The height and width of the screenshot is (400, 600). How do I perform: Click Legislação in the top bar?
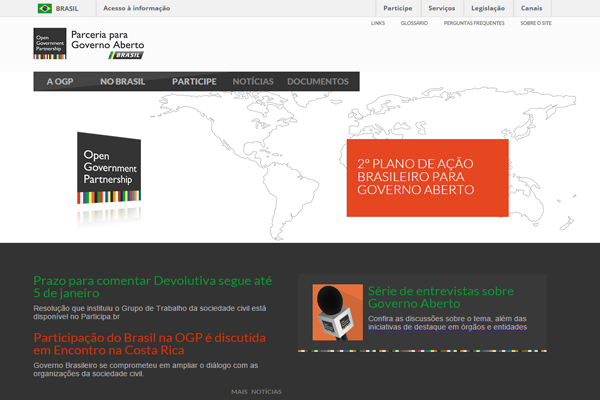tap(487, 8)
